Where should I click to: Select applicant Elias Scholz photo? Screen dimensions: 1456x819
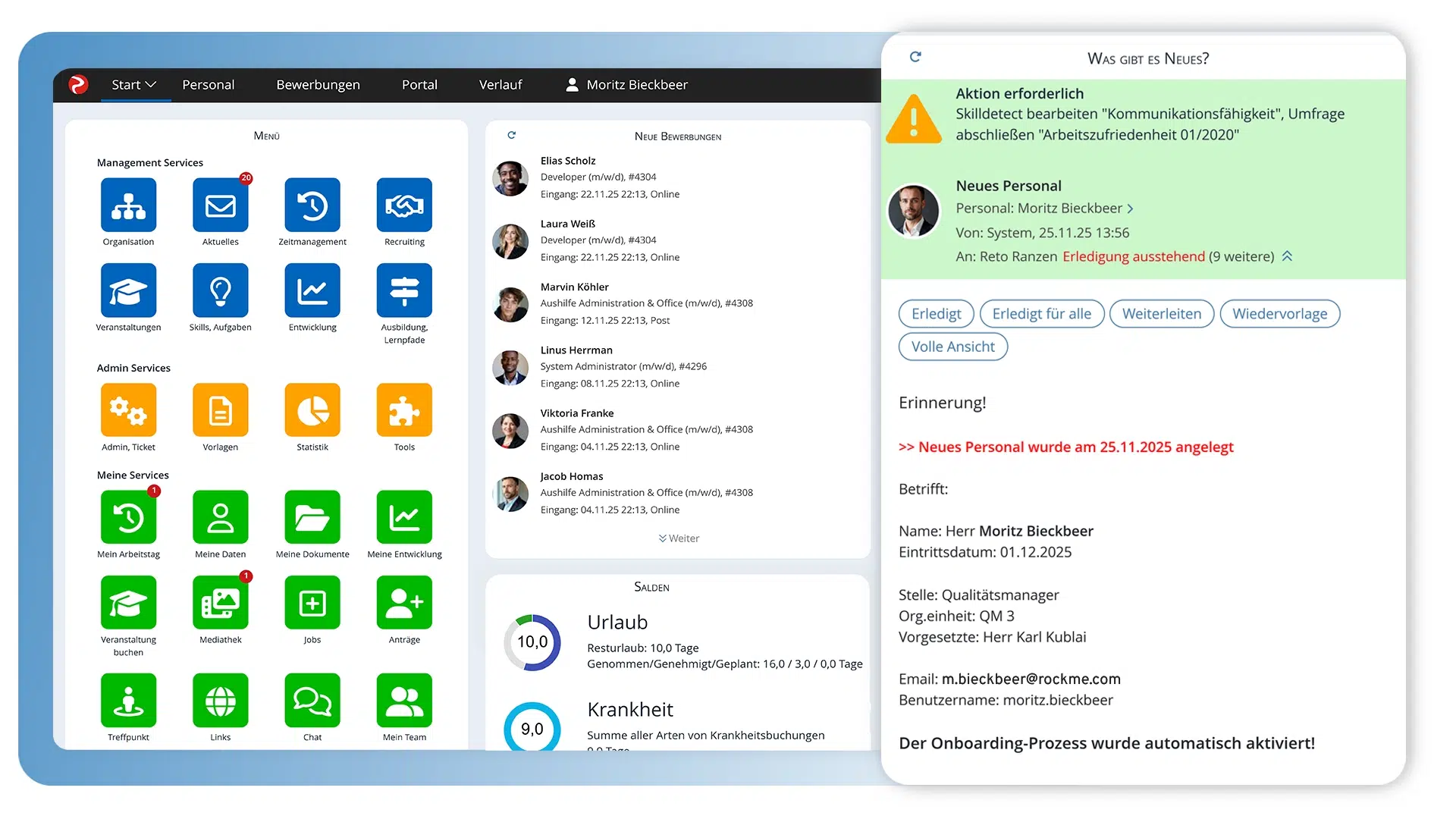510,178
